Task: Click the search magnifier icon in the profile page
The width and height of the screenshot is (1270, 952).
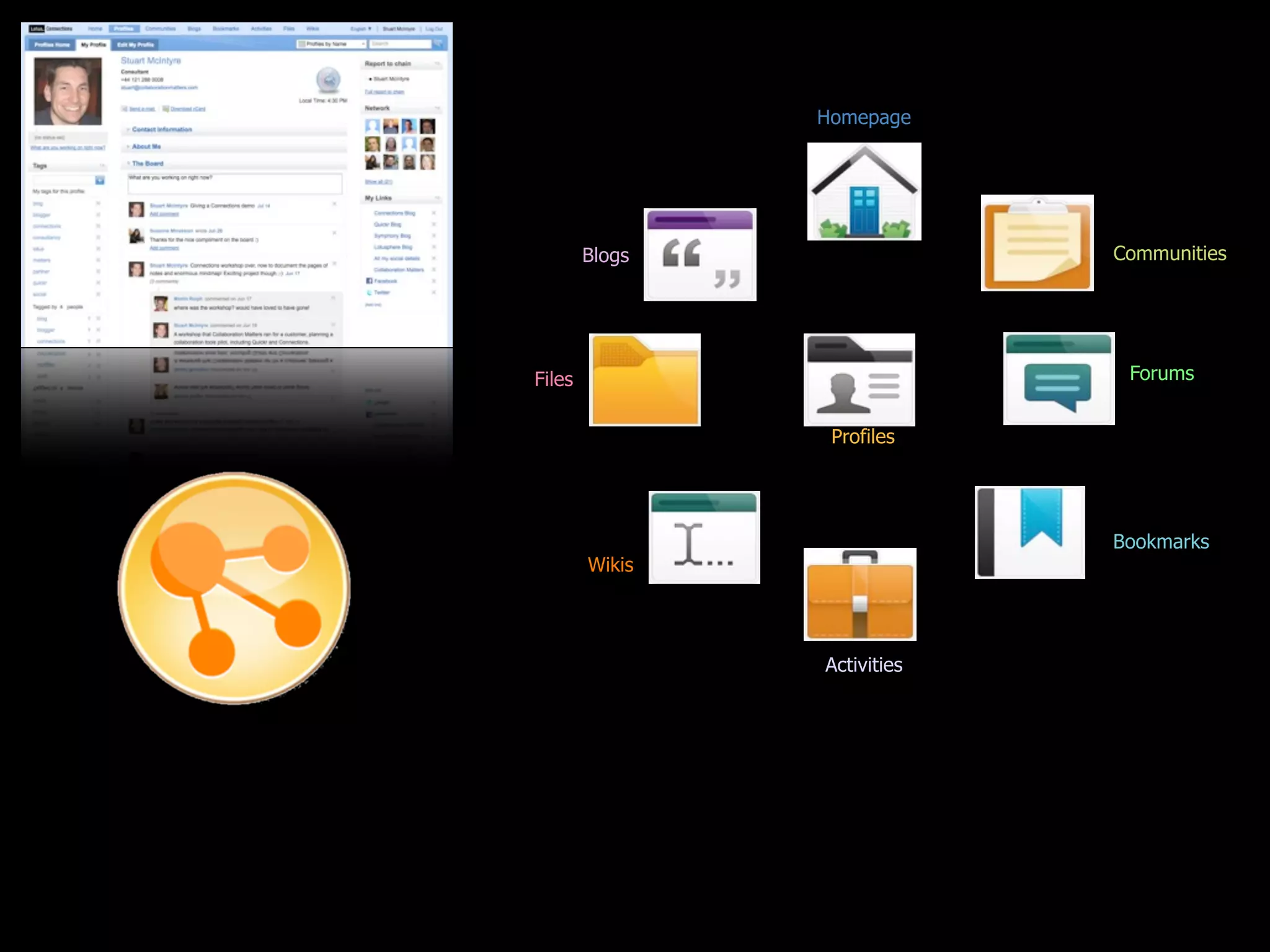Action: coord(438,43)
